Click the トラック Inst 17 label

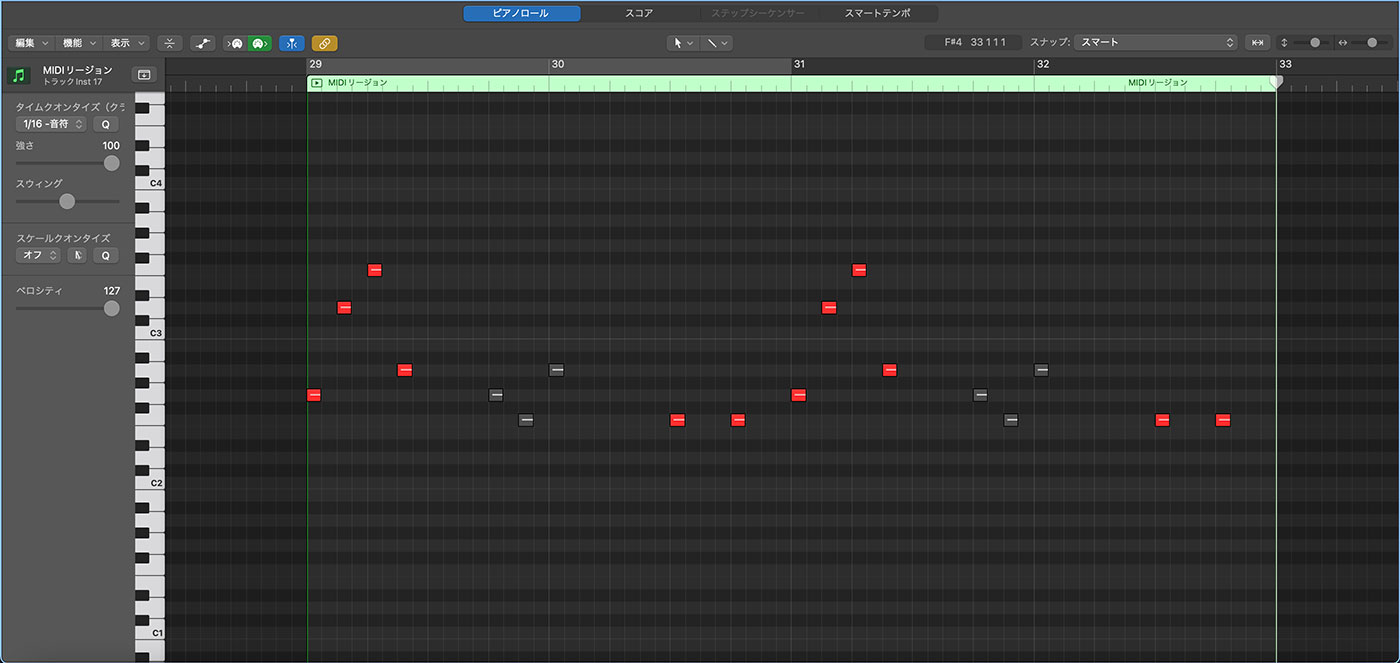pyautogui.click(x=71, y=81)
